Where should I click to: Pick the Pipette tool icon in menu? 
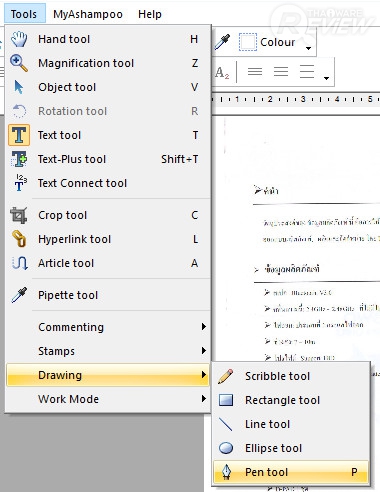(x=19, y=295)
